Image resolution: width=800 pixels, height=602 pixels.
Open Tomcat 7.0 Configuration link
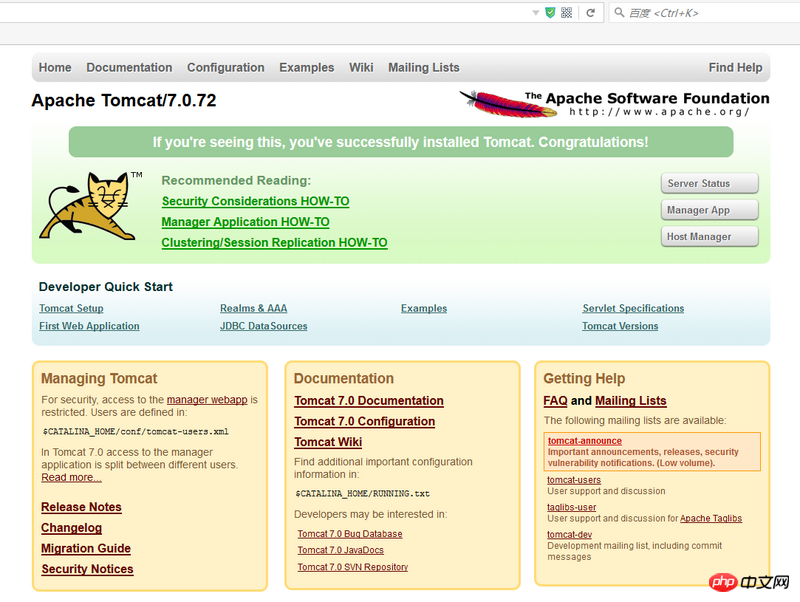365,421
